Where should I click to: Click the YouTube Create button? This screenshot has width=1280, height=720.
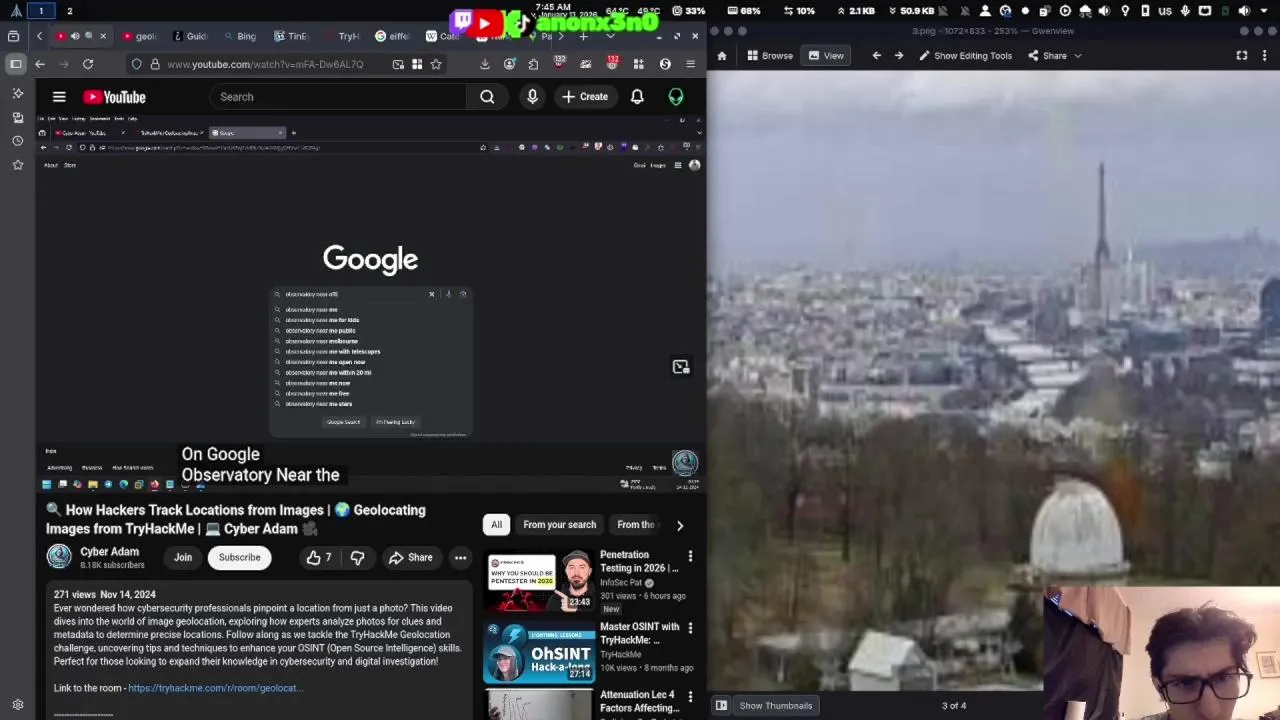tap(585, 97)
